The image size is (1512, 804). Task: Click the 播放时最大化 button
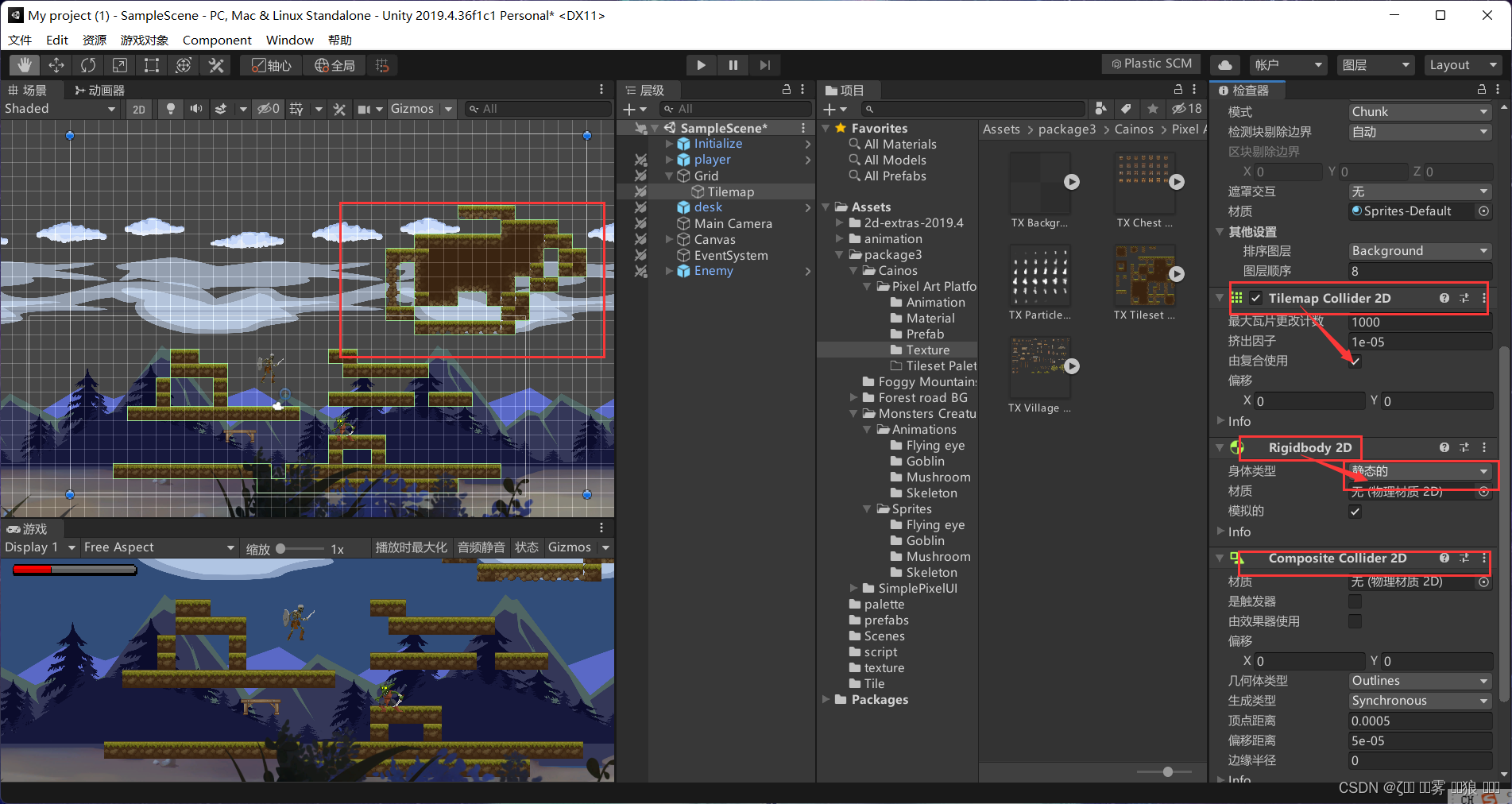(412, 547)
